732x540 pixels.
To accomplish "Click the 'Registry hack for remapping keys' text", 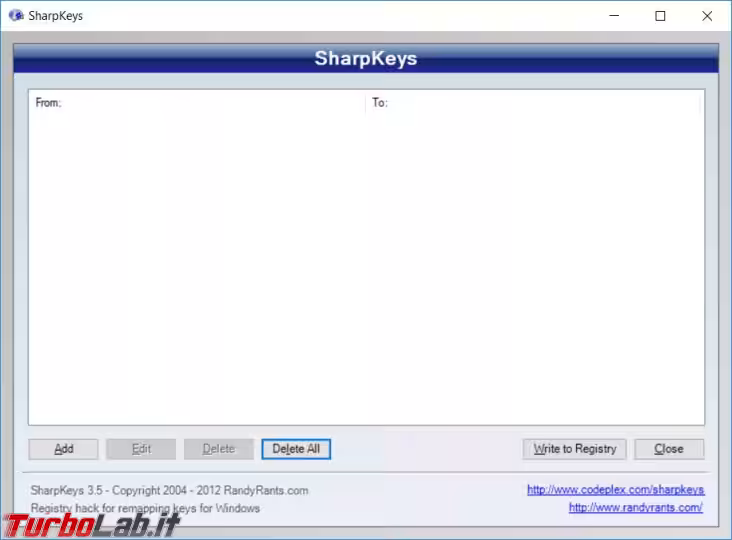I will [145, 508].
